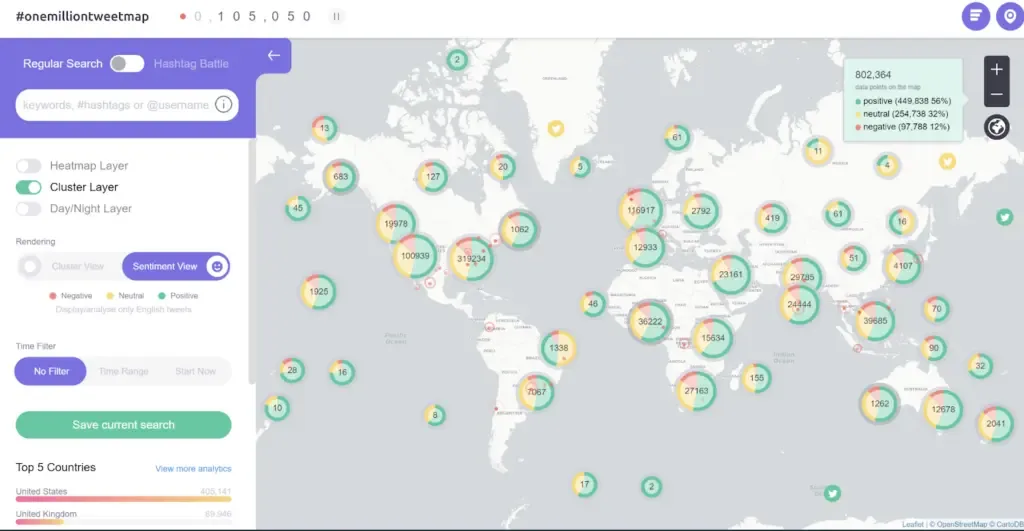Zoom out of the map
The width and height of the screenshot is (1024, 531).
(997, 95)
